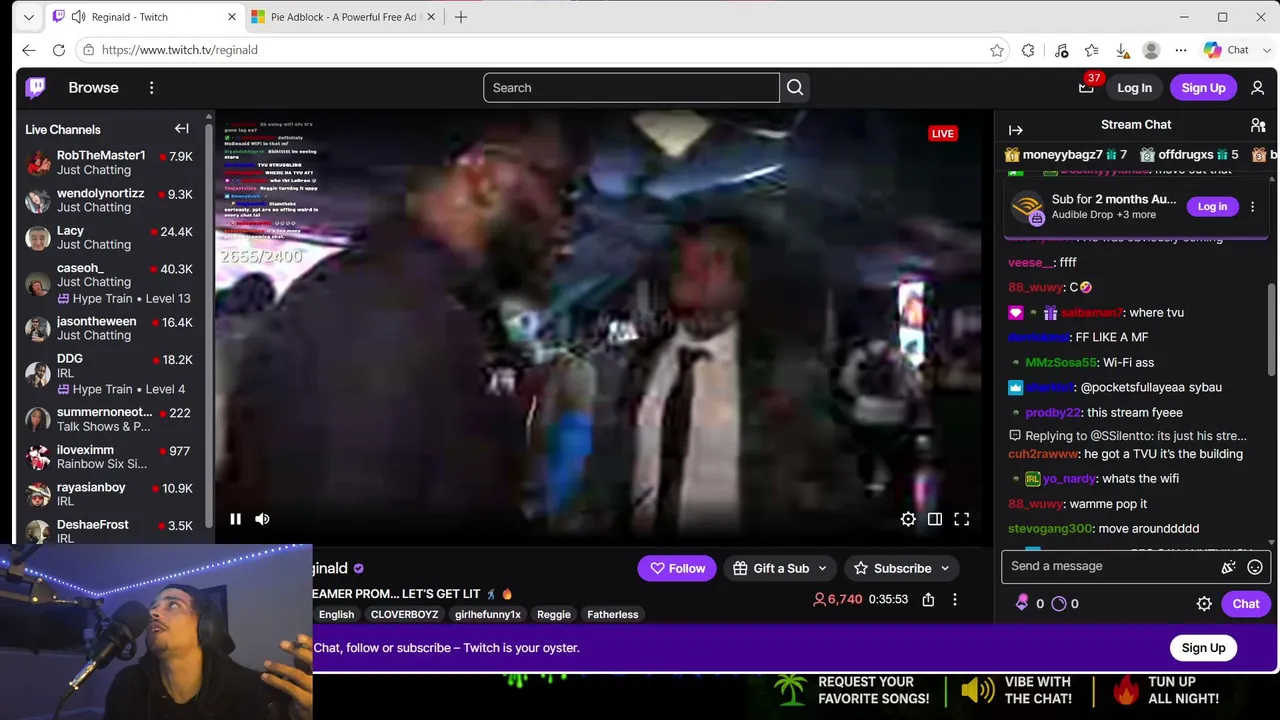Open the three-dot menu beside Browse
This screenshot has width=1280, height=720.
151,88
